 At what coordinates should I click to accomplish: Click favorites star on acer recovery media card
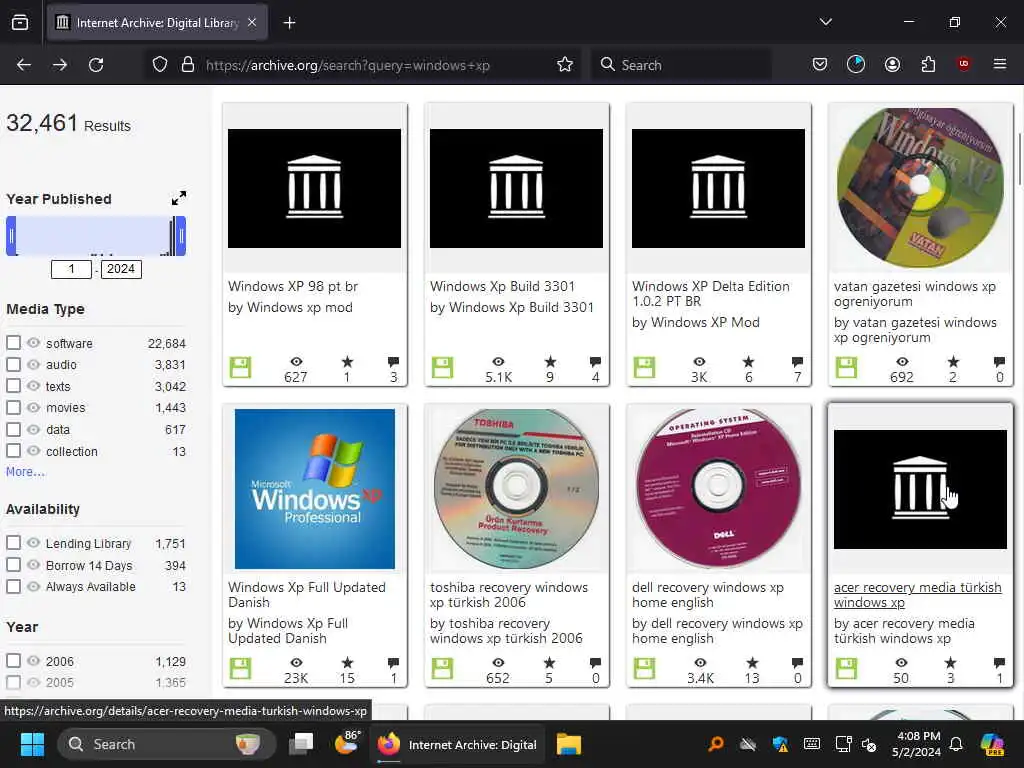click(x=951, y=663)
